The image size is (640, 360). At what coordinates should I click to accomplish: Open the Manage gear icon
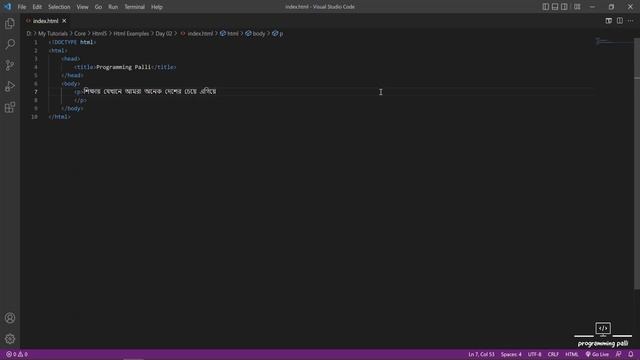click(x=10, y=339)
